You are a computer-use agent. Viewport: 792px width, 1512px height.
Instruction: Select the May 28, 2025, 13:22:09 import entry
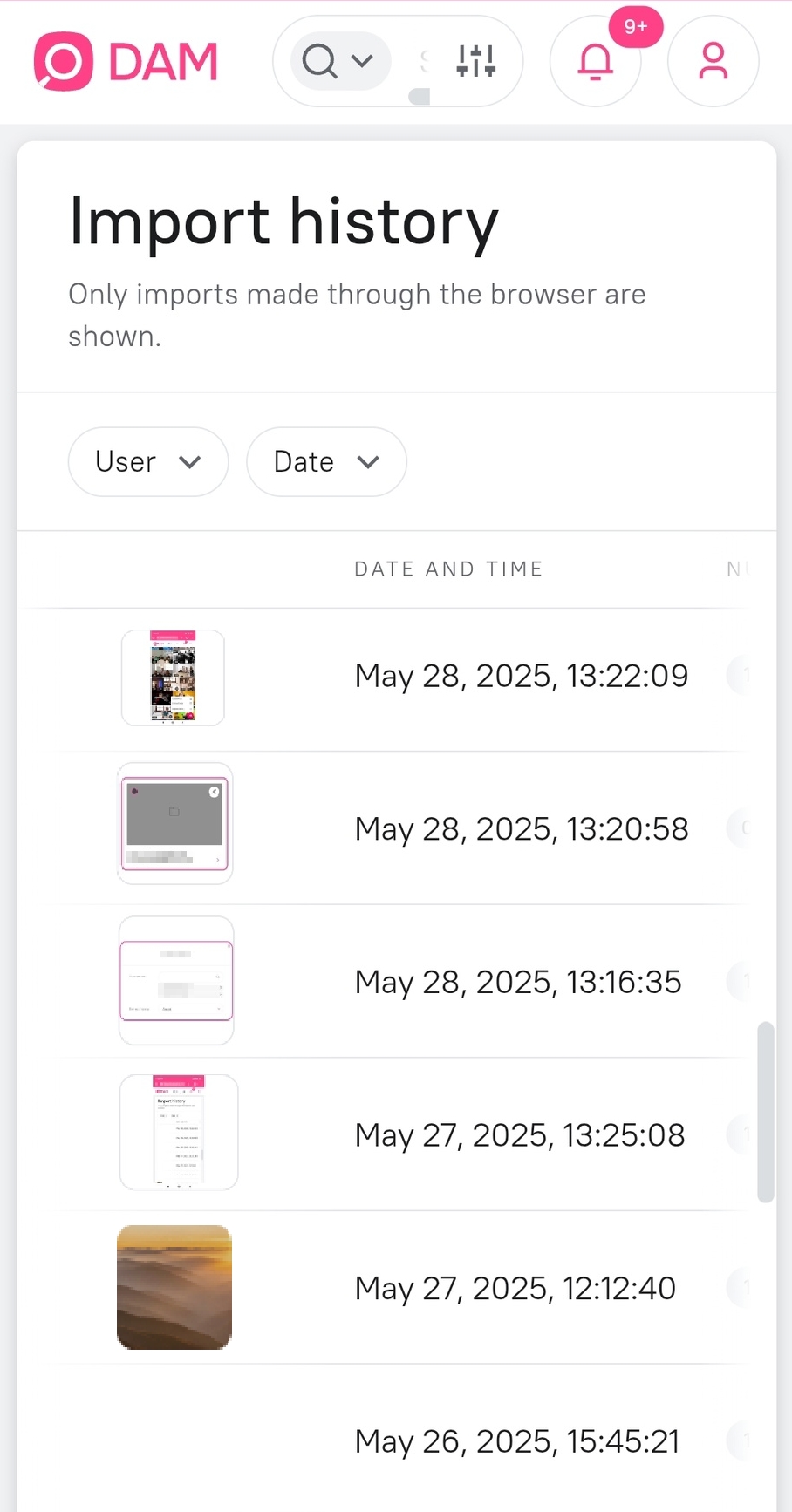point(521,676)
